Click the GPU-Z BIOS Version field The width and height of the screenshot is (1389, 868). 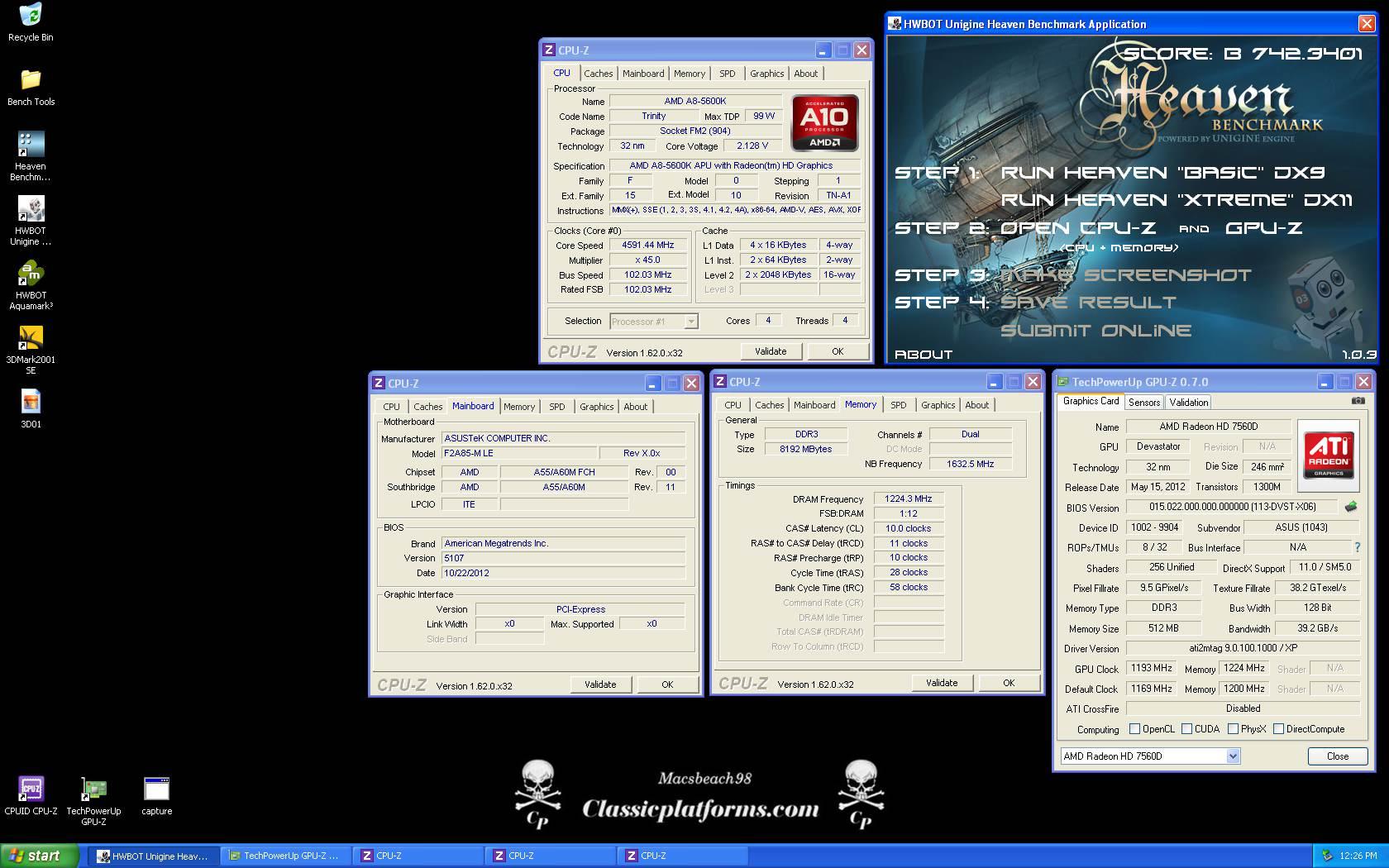[1232, 507]
